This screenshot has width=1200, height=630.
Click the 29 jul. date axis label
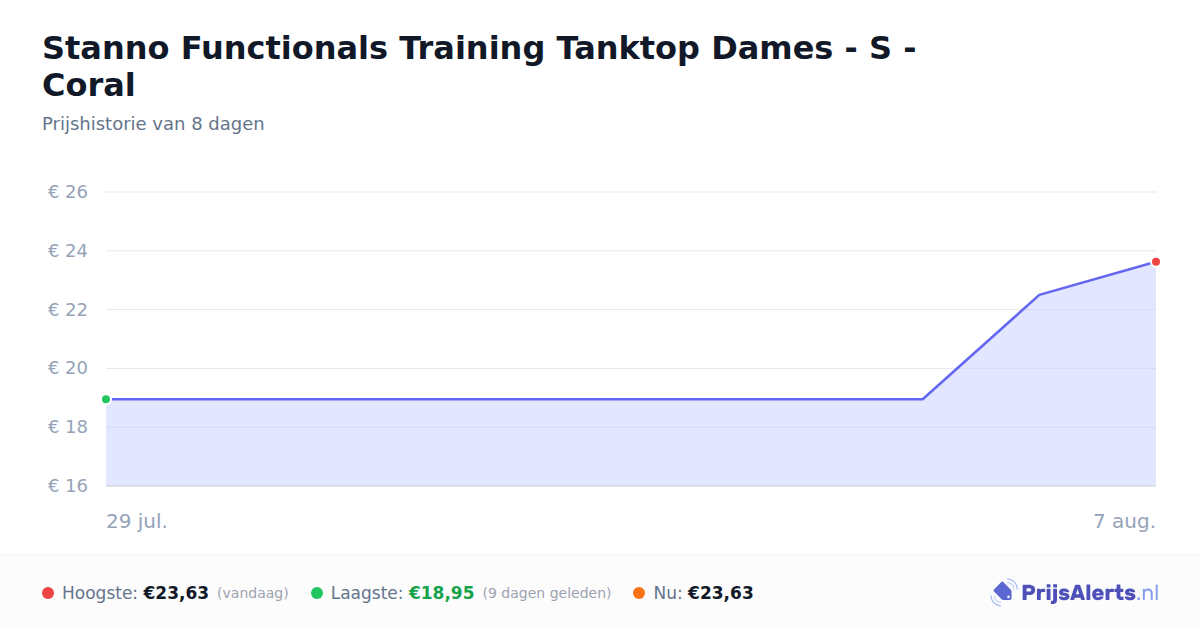(x=137, y=521)
